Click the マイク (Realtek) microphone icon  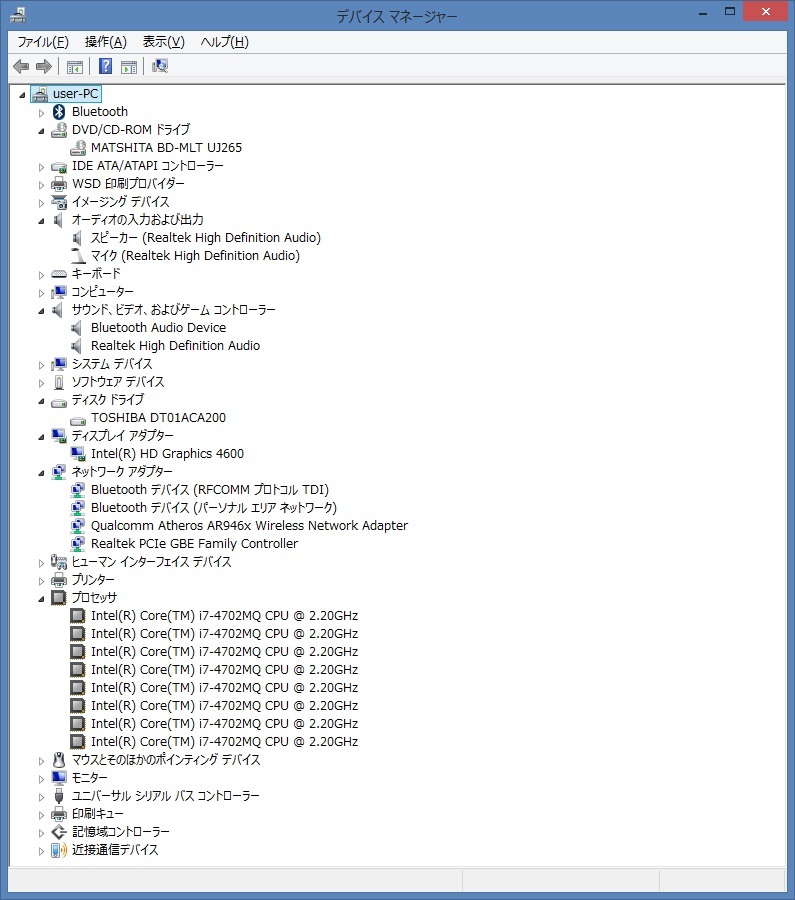77,255
